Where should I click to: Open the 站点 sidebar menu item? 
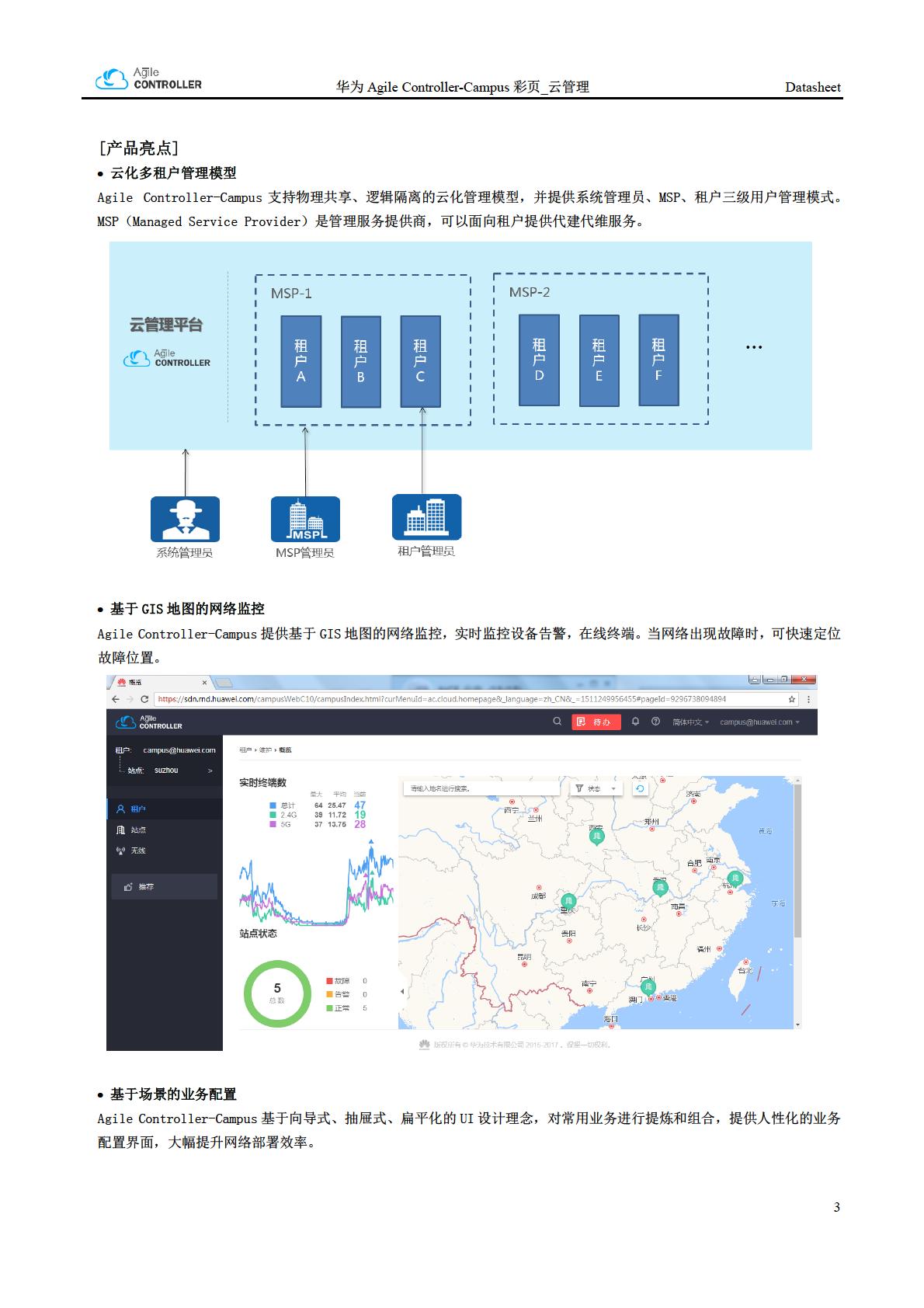click(x=165, y=830)
